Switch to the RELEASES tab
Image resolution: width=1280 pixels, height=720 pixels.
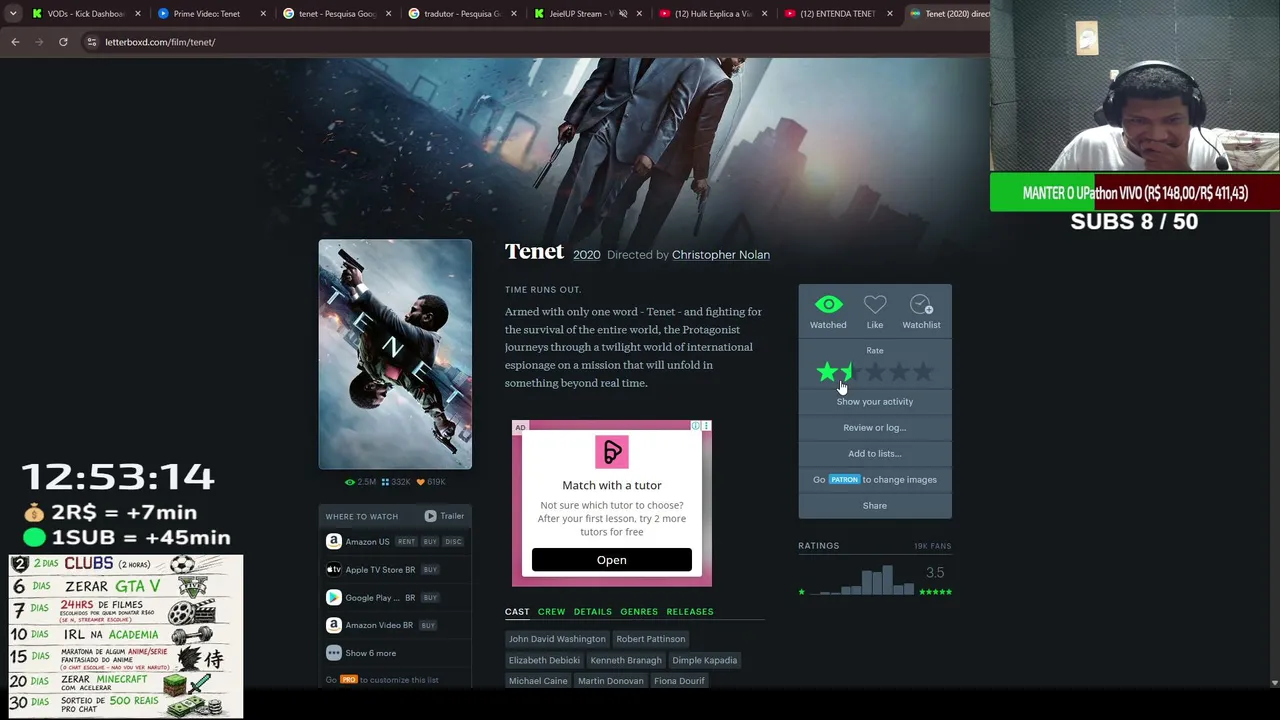coord(690,612)
